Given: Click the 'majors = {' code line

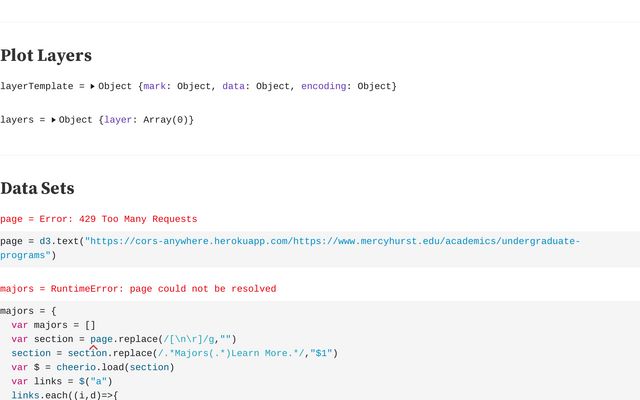Looking at the screenshot, I should click(28, 311).
